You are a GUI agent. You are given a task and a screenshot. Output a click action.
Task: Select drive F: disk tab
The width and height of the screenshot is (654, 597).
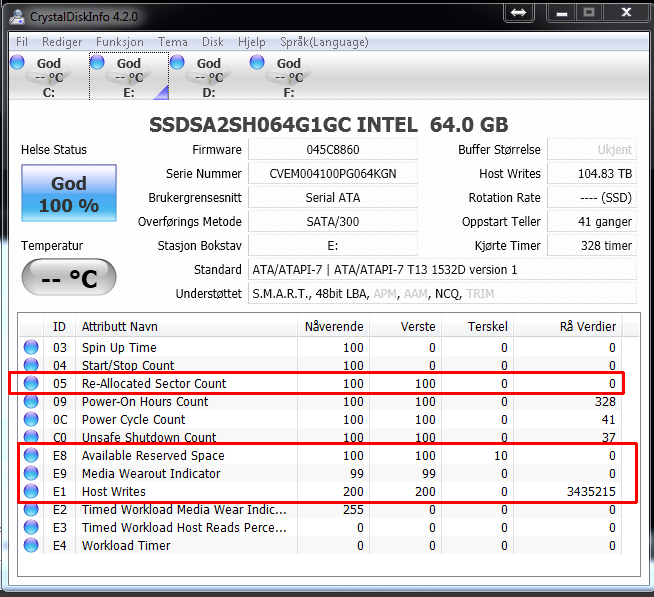289,76
